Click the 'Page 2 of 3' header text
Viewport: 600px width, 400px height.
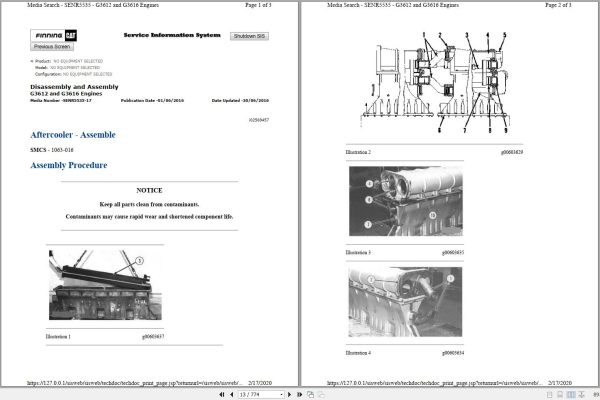[x=558, y=5]
